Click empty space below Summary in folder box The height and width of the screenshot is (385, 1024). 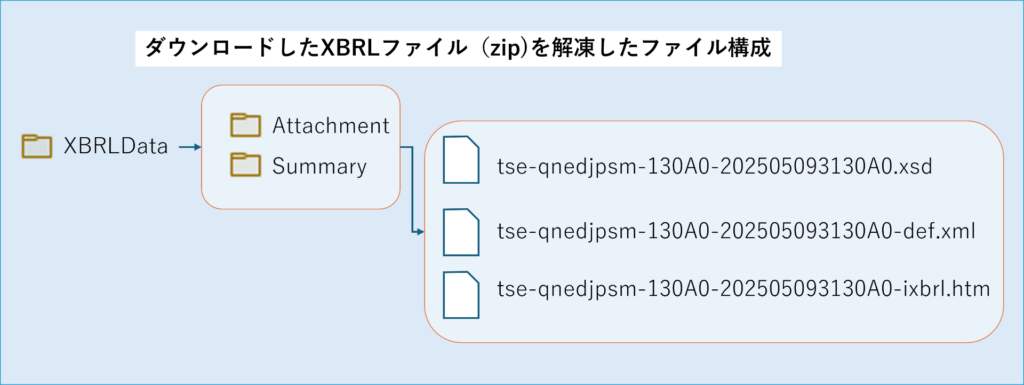(x=300, y=194)
